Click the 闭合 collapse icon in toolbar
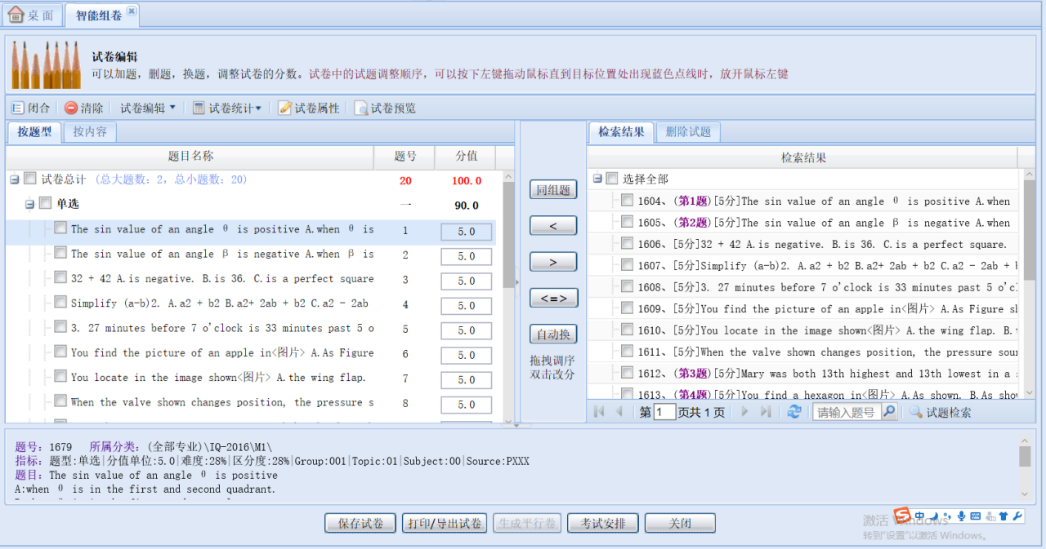Viewport: 1046px width, 549px height. (17, 108)
